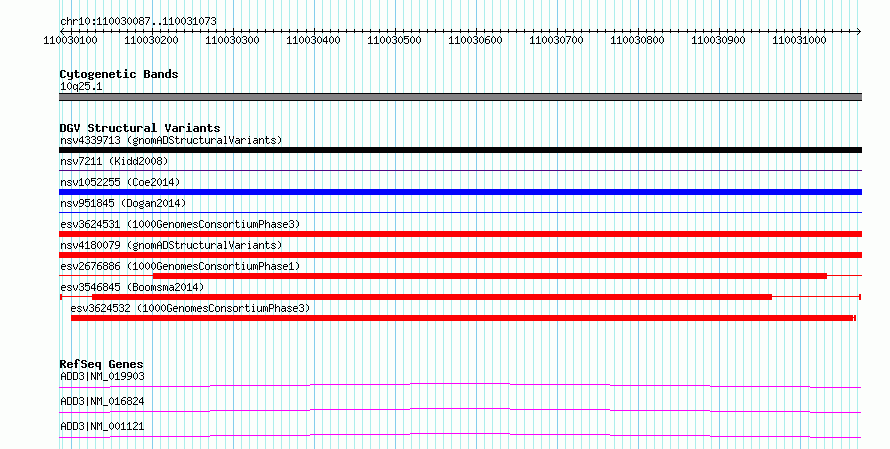Open the nsv1052255 (Coe2014) label

[x=120, y=182]
